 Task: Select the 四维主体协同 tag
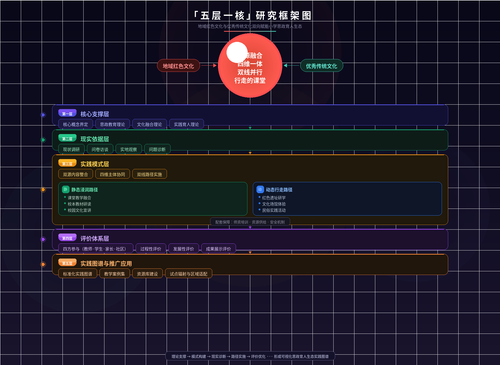pyautogui.click(x=113, y=174)
